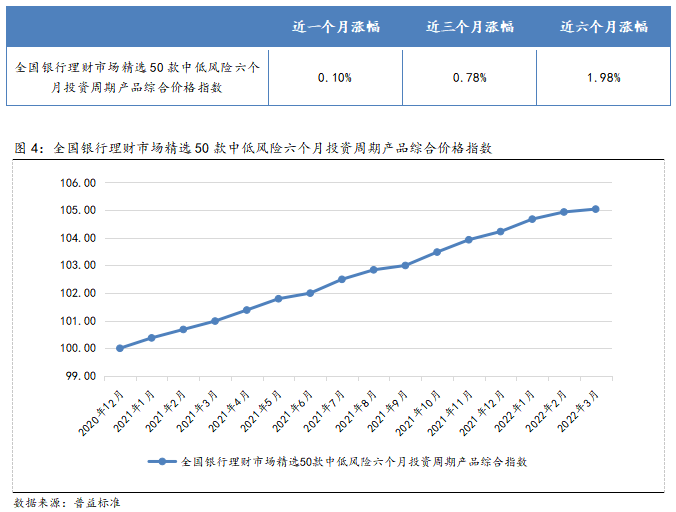Select the 近三个月涨幅 column header
The height and width of the screenshot is (512, 676).
click(x=469, y=25)
